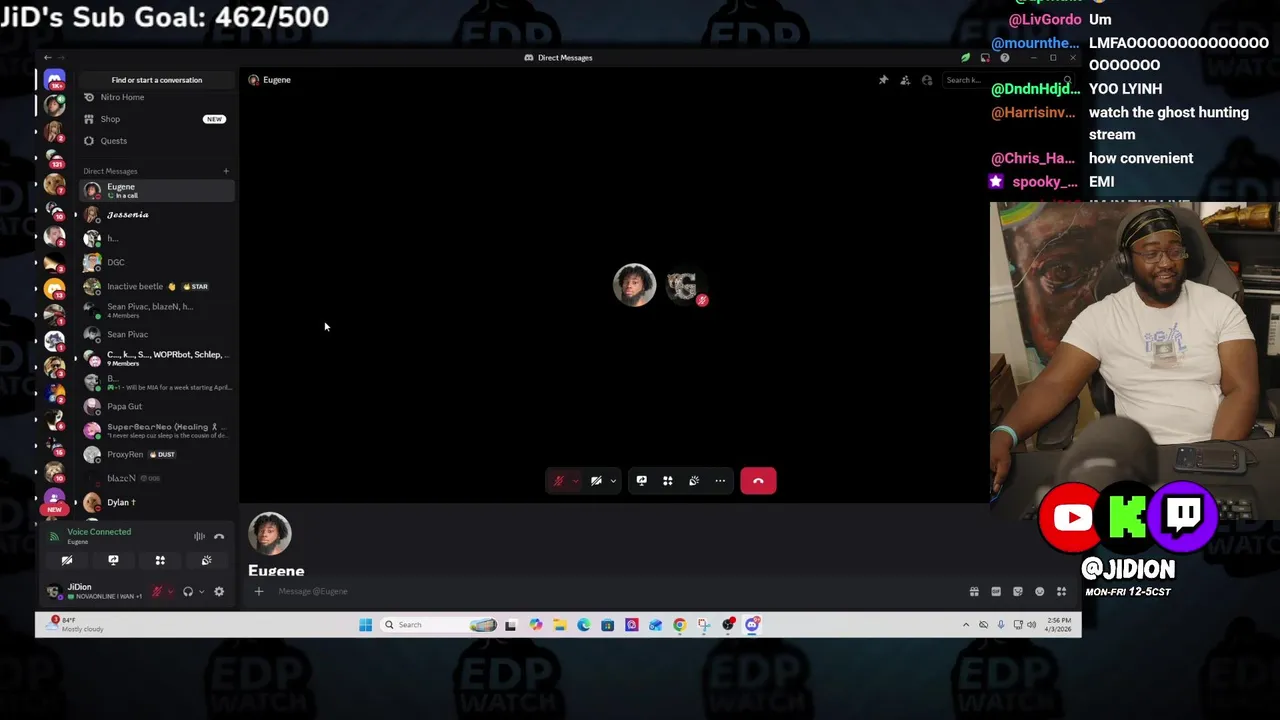Open soundboard in call controls
1280x720 pixels.
(694, 481)
